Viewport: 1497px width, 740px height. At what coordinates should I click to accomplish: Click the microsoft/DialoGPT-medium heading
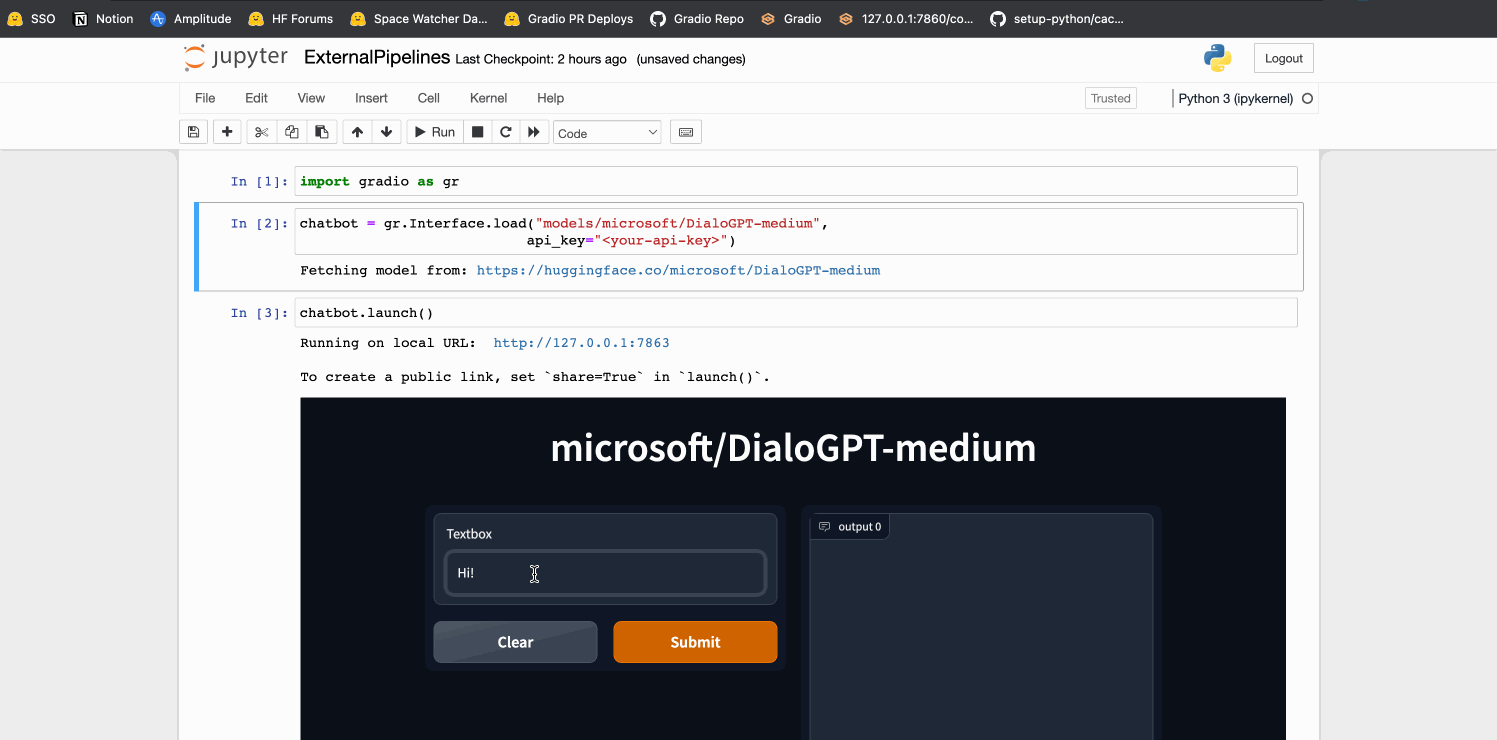pyautogui.click(x=793, y=447)
